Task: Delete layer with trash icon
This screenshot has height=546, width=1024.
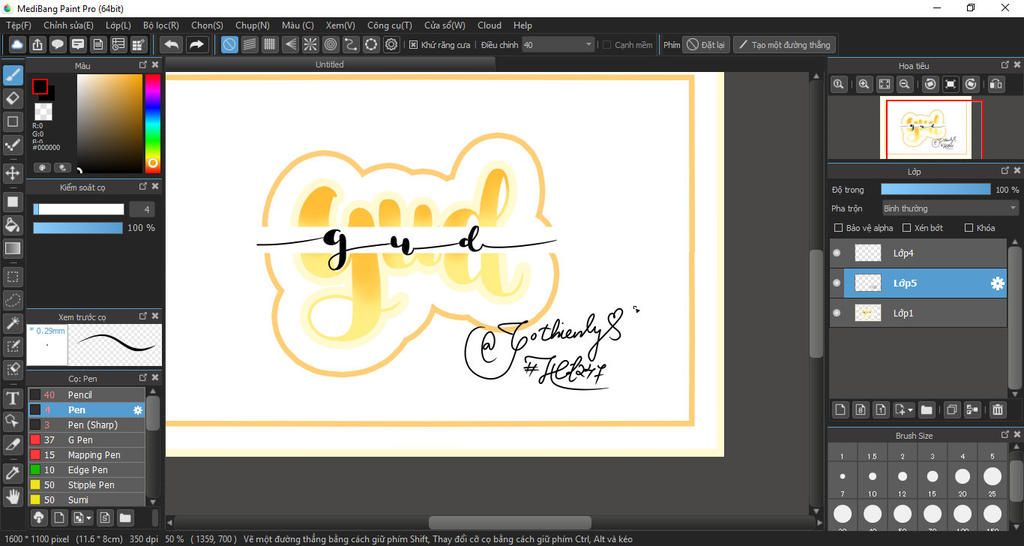Action: pos(997,410)
